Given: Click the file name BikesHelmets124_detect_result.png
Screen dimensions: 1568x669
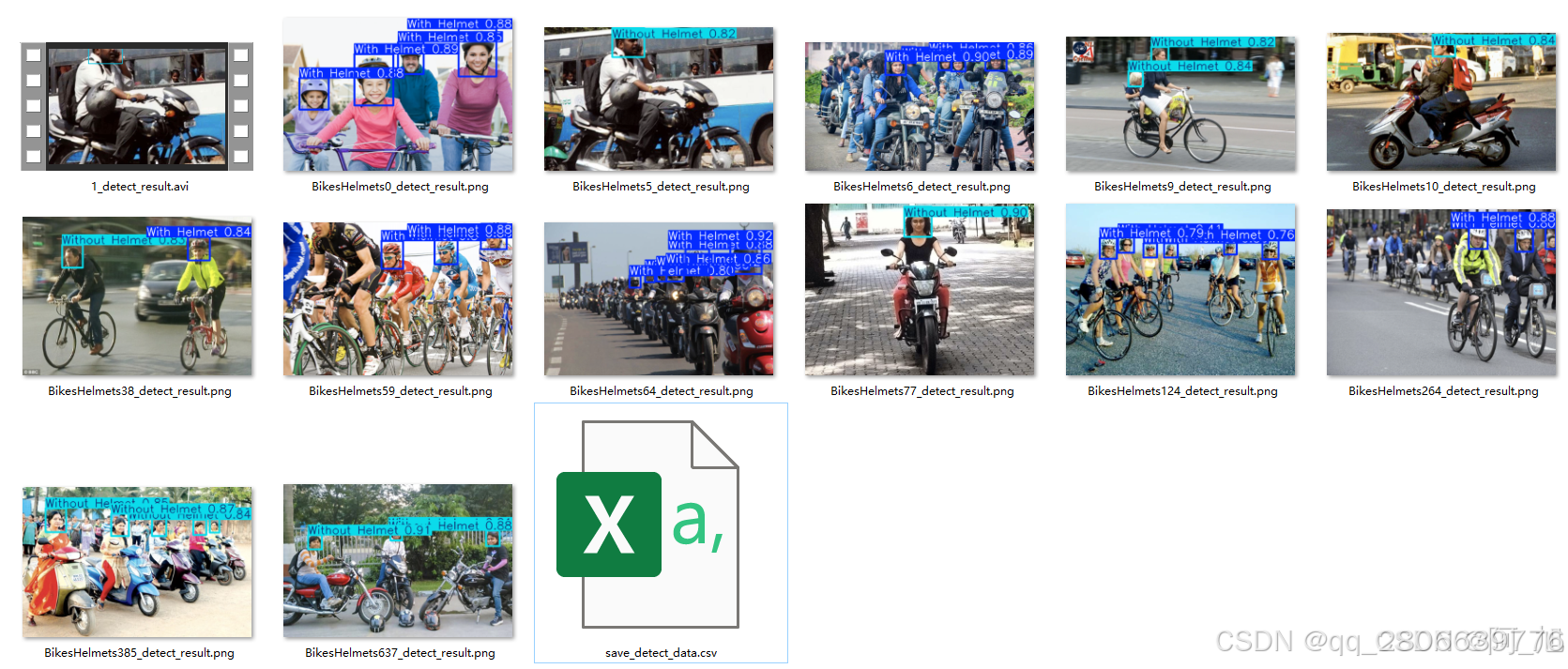Looking at the screenshot, I should tap(1182, 391).
